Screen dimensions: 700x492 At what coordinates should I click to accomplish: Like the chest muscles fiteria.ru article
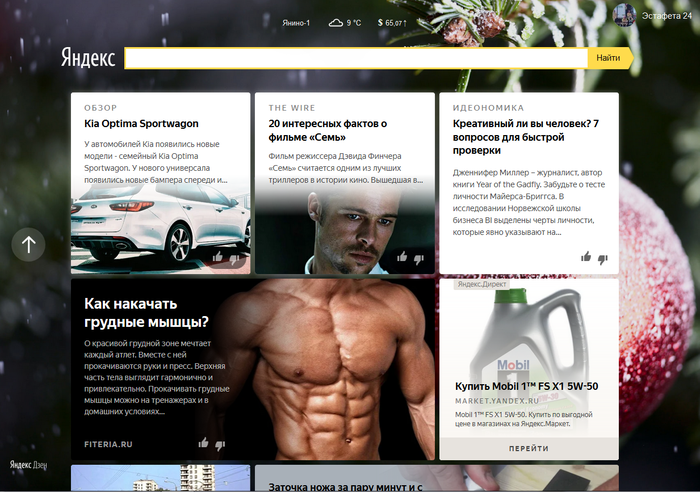(204, 442)
